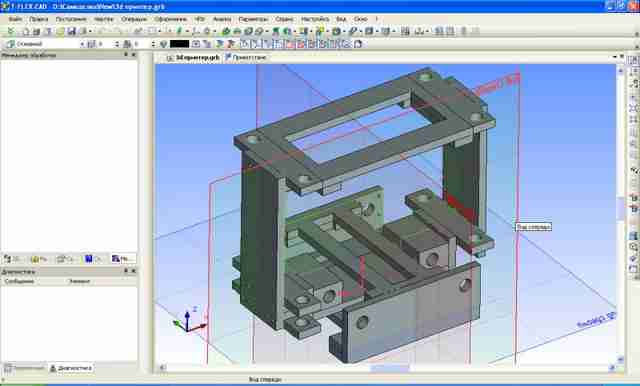
Task: Click the green 3D operation icon in toolbar
Action: coord(225,31)
